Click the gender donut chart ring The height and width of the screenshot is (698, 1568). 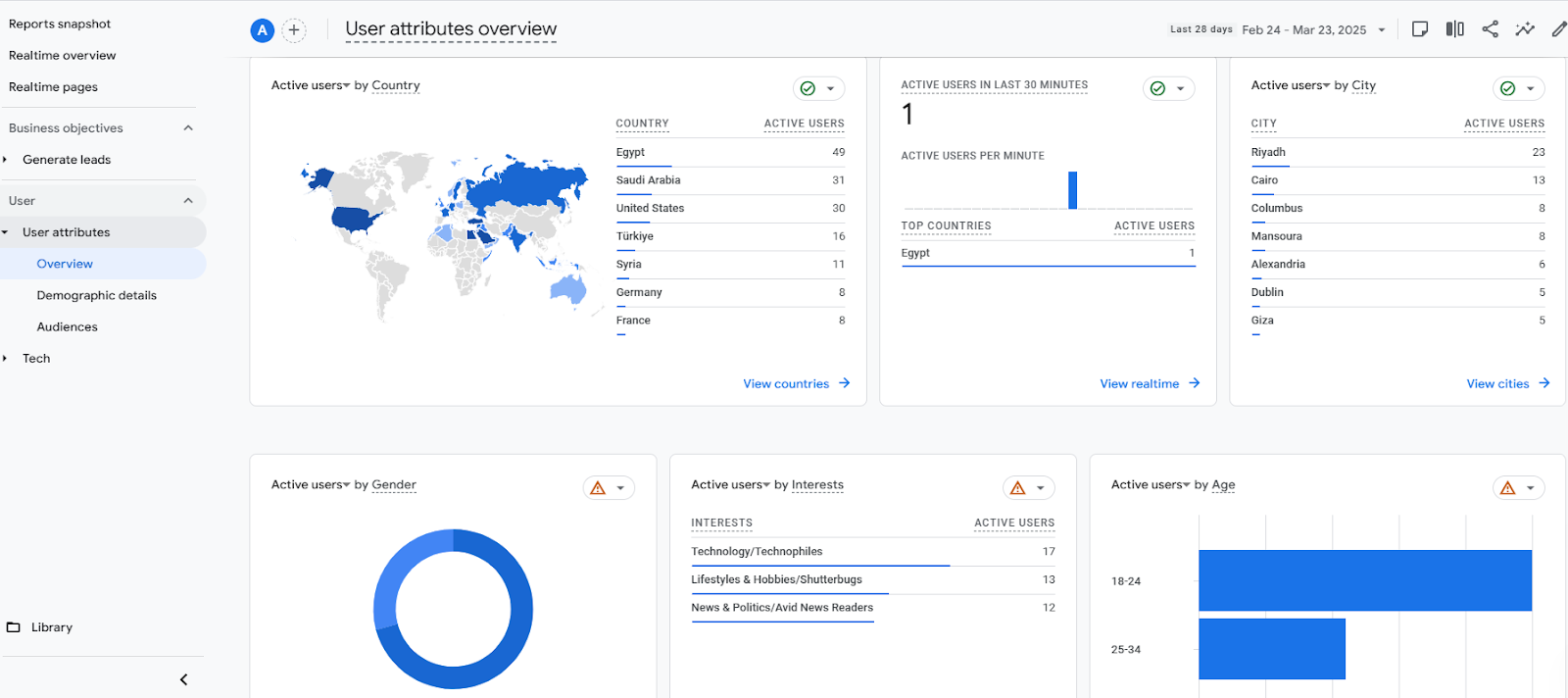click(454, 609)
